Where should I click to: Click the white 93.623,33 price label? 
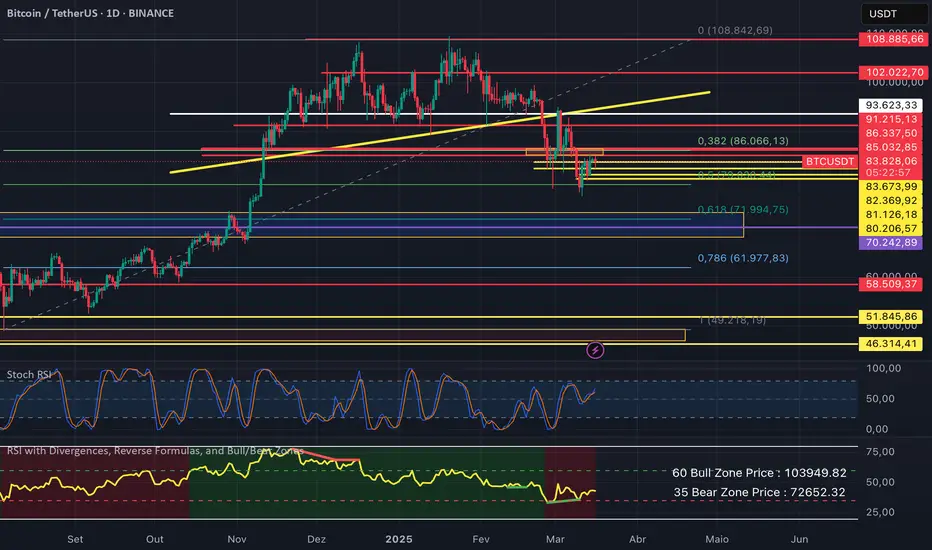[x=890, y=105]
